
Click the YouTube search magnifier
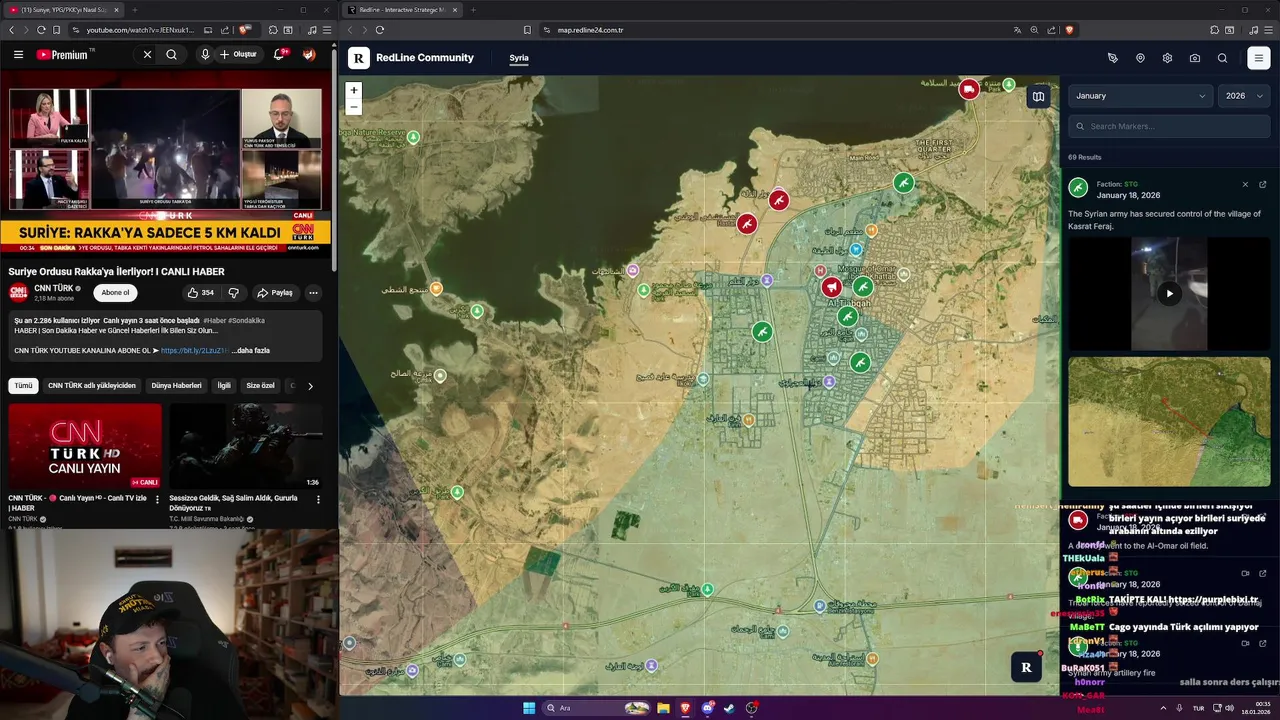point(172,55)
